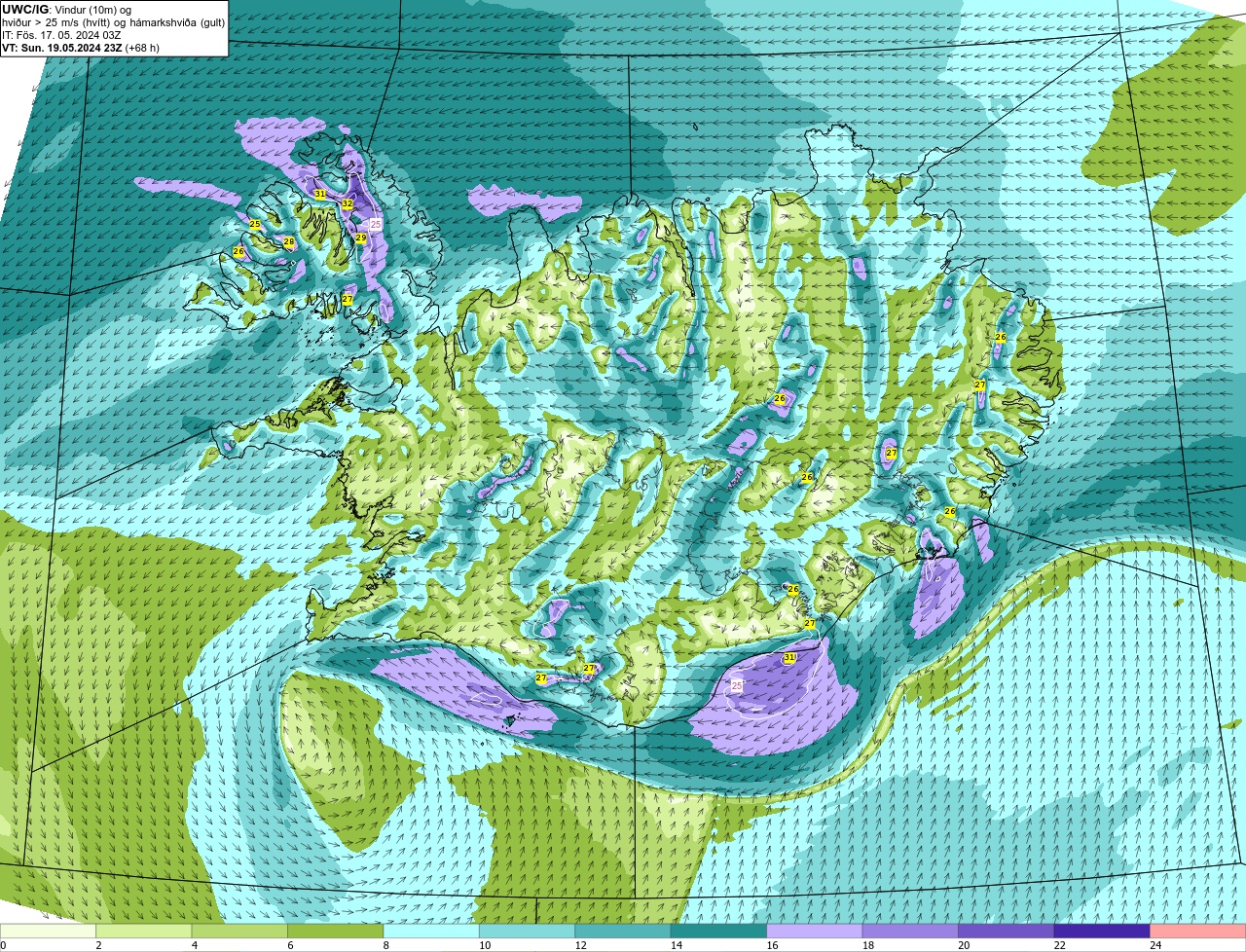Screen dimensions: 1246x952
Task: Click the legend swatch between 12 and 14
Action: click(x=623, y=932)
